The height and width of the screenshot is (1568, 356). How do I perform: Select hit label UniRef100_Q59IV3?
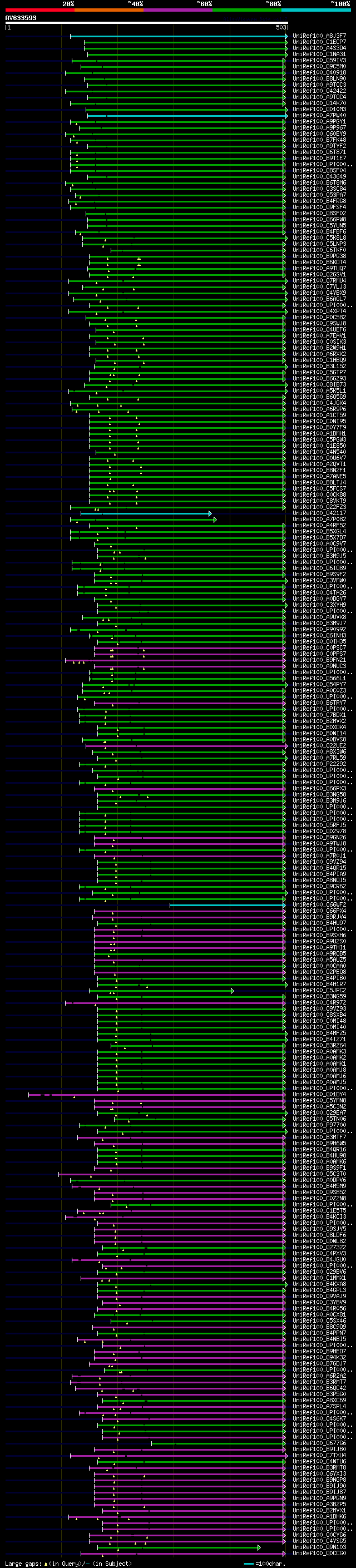pyautogui.click(x=319, y=60)
